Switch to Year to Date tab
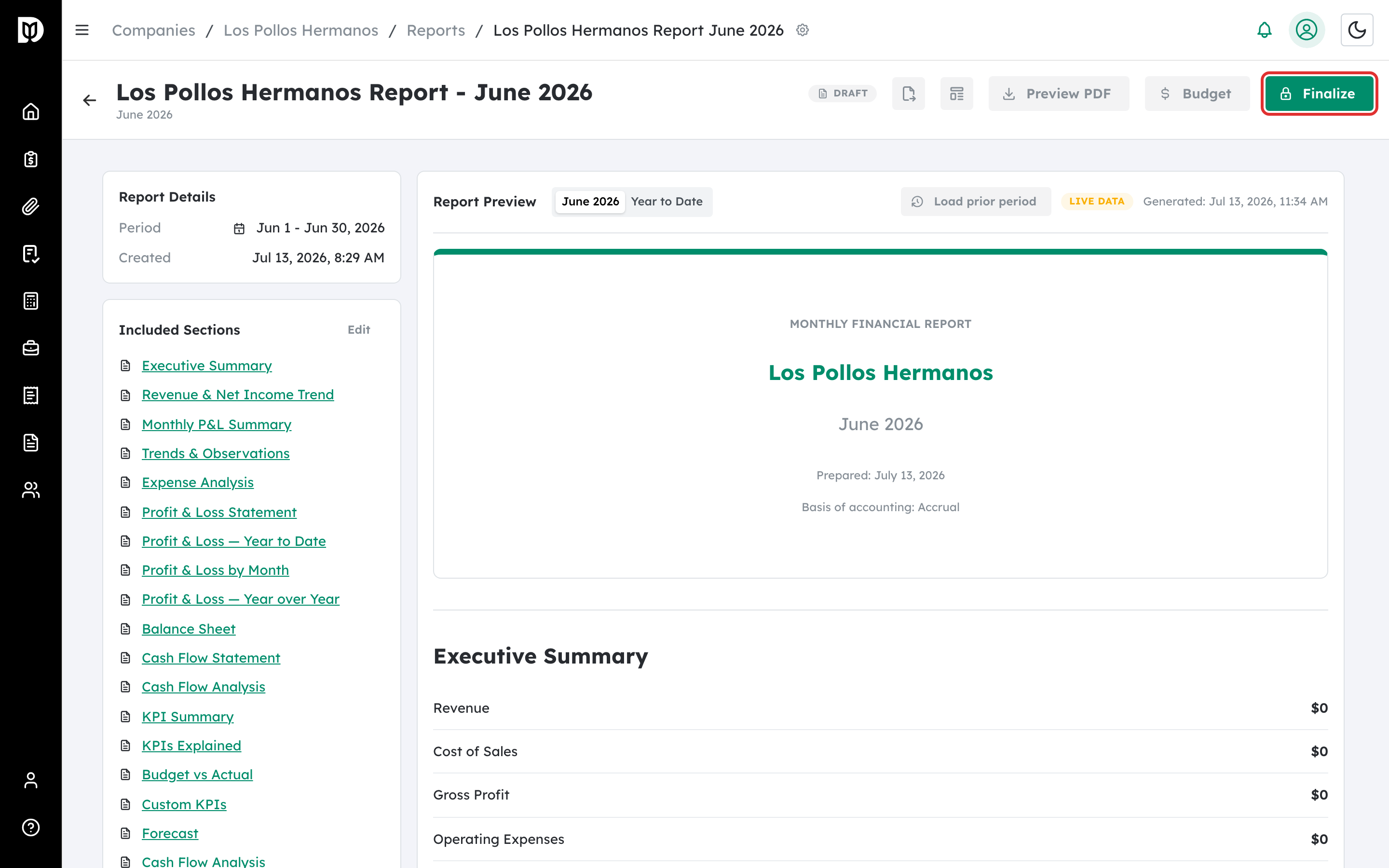 (667, 202)
